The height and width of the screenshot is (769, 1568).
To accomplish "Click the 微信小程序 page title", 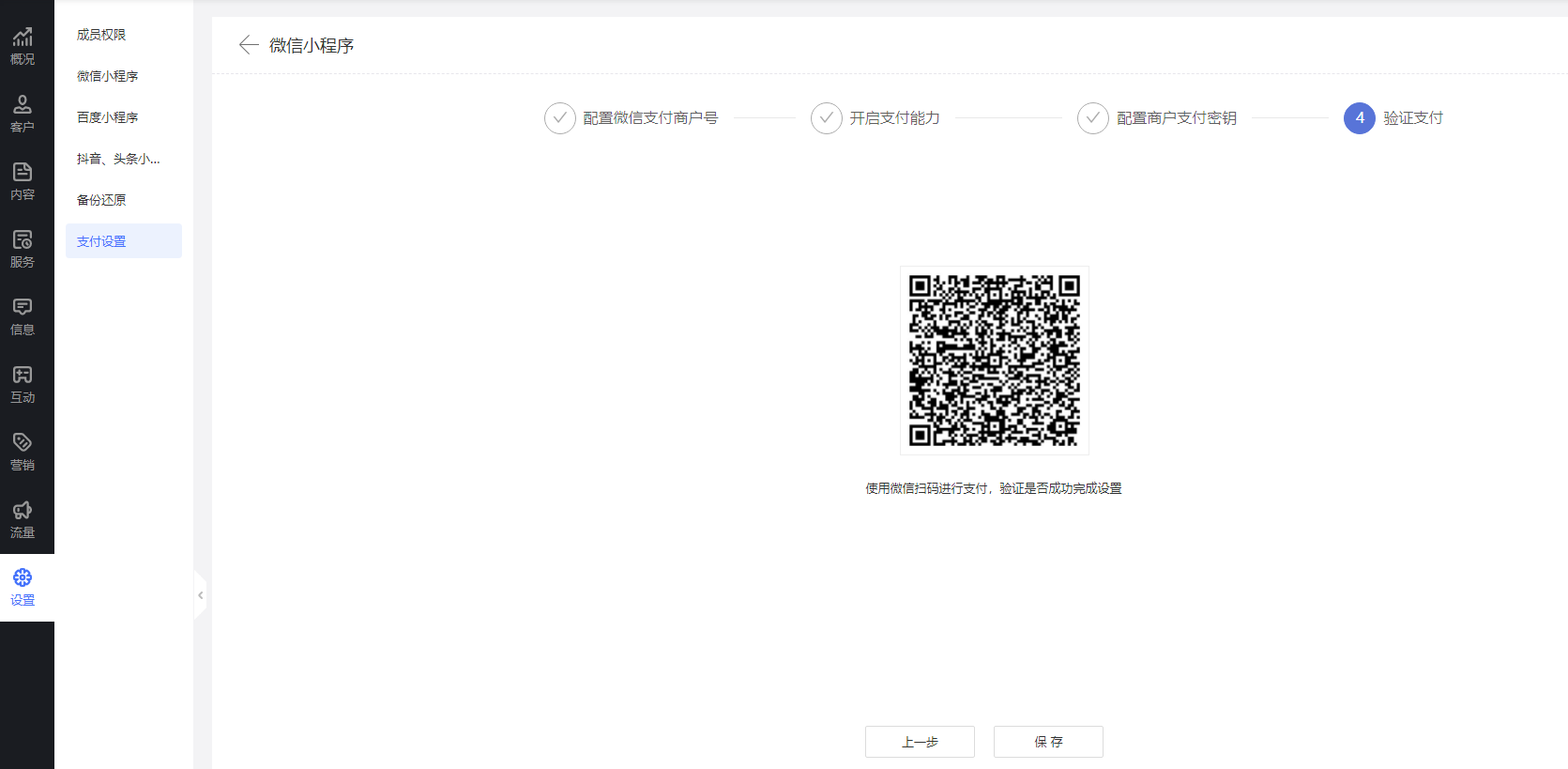I will (x=312, y=45).
